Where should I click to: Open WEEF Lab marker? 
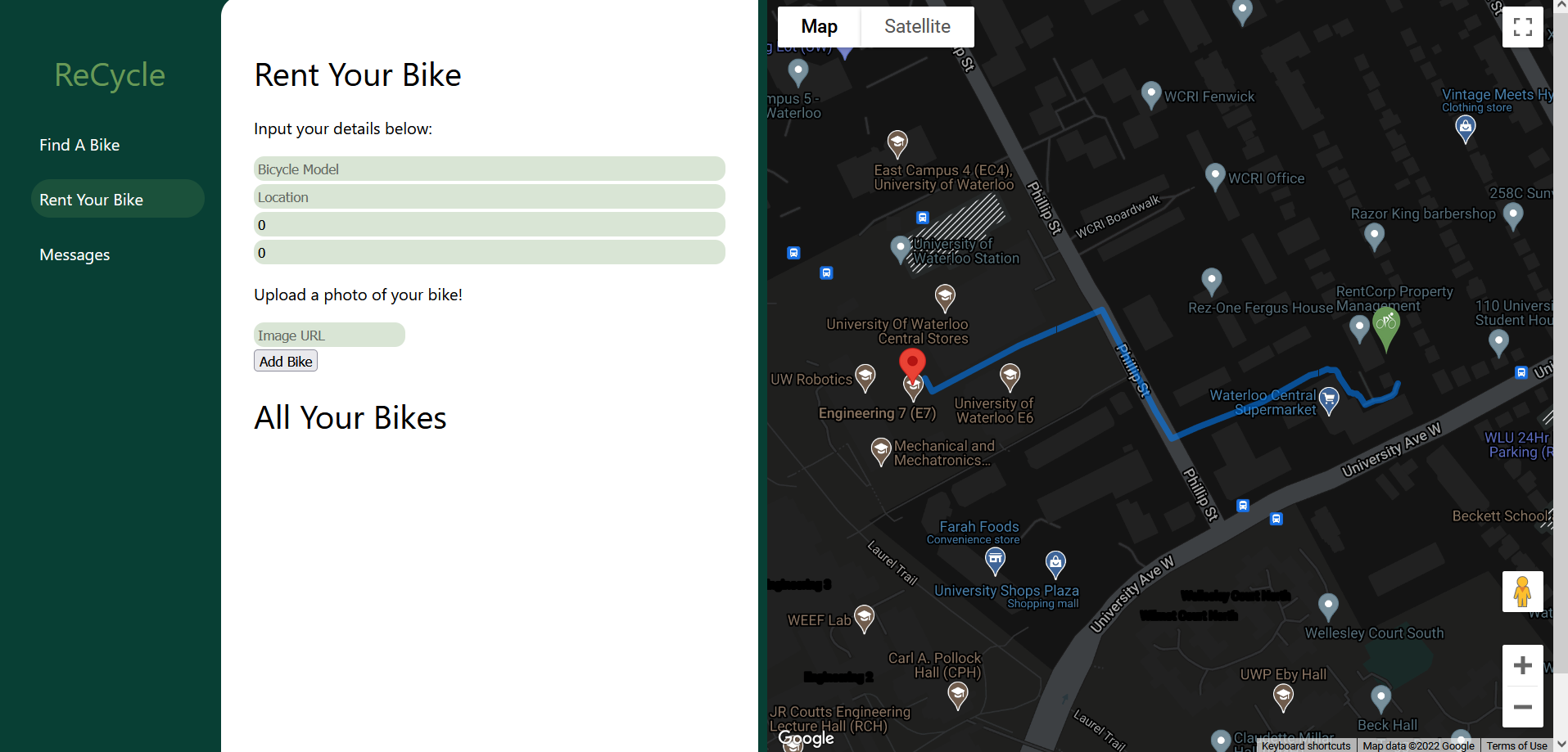point(864,619)
